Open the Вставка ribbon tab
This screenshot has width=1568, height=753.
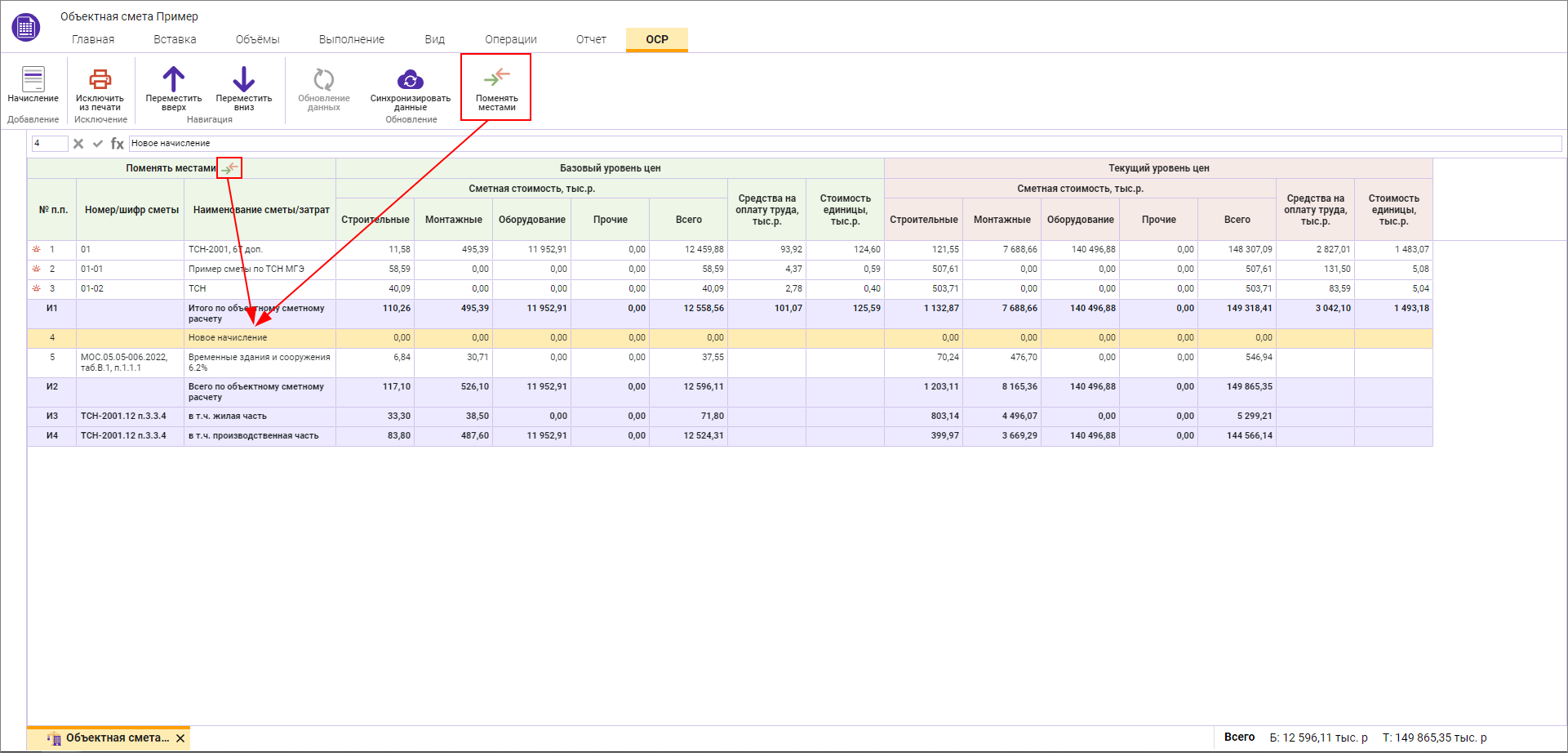tap(175, 39)
